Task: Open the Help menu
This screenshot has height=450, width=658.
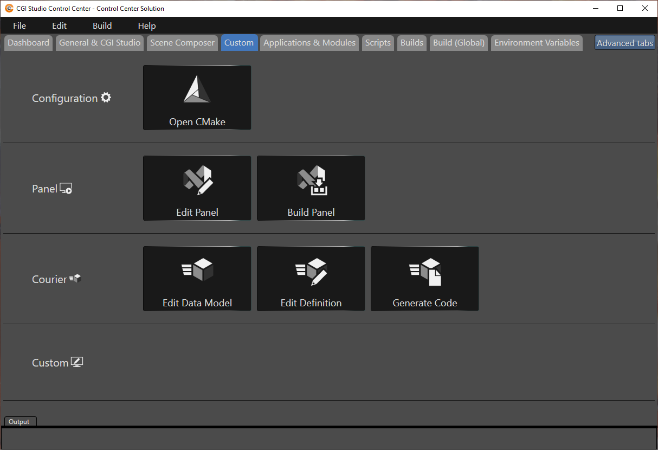Action: 147,26
